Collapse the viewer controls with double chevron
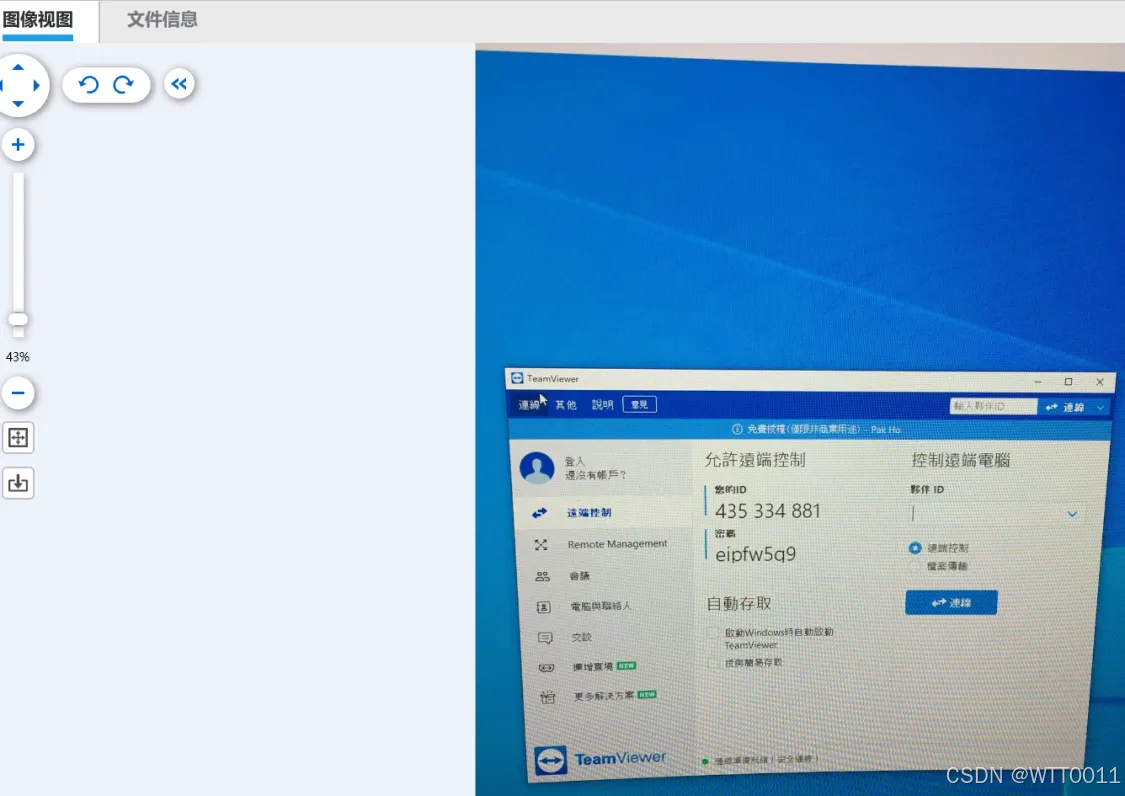This screenshot has width=1125, height=796. (x=179, y=84)
